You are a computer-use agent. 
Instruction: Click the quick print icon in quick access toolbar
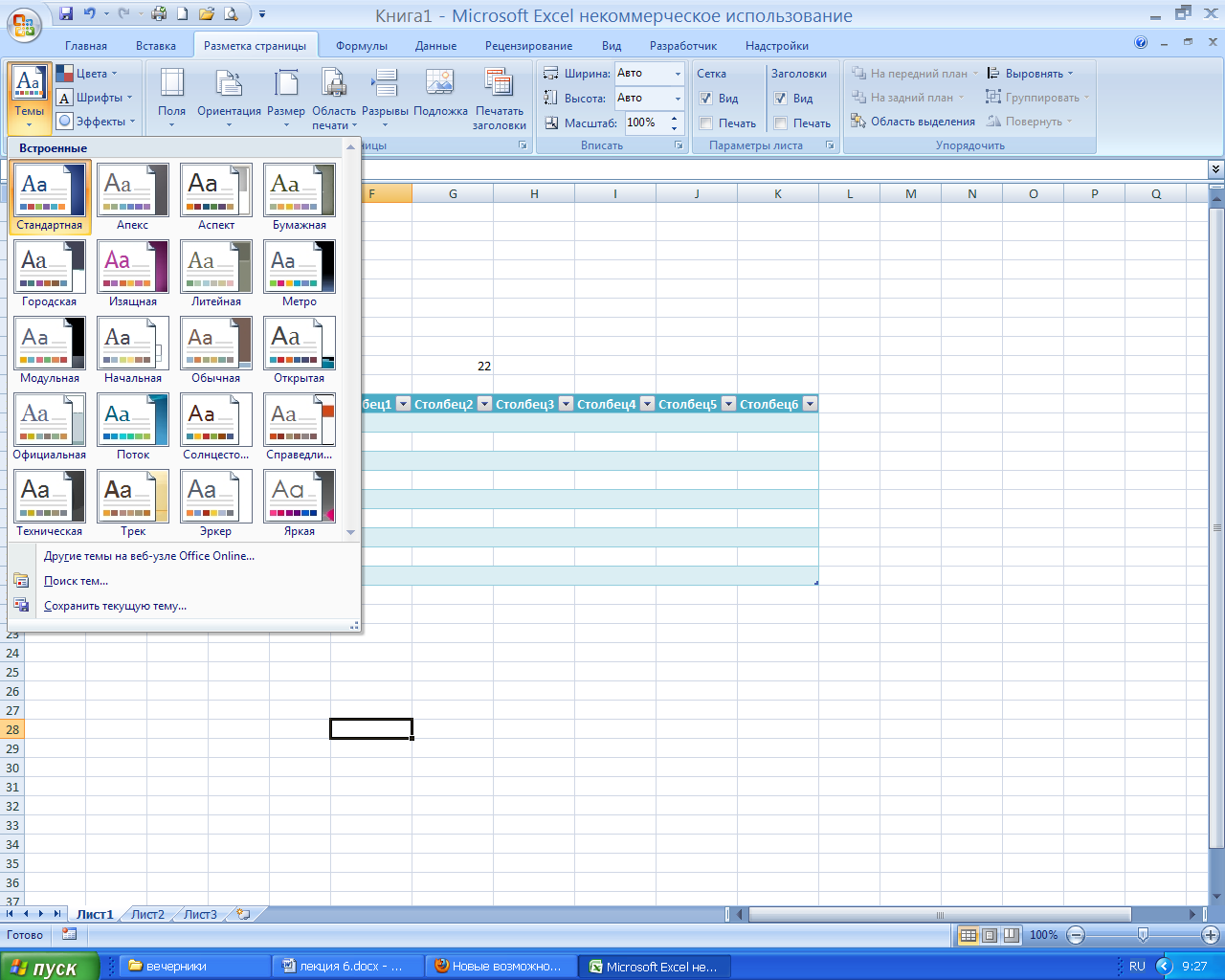pyautogui.click(x=159, y=14)
